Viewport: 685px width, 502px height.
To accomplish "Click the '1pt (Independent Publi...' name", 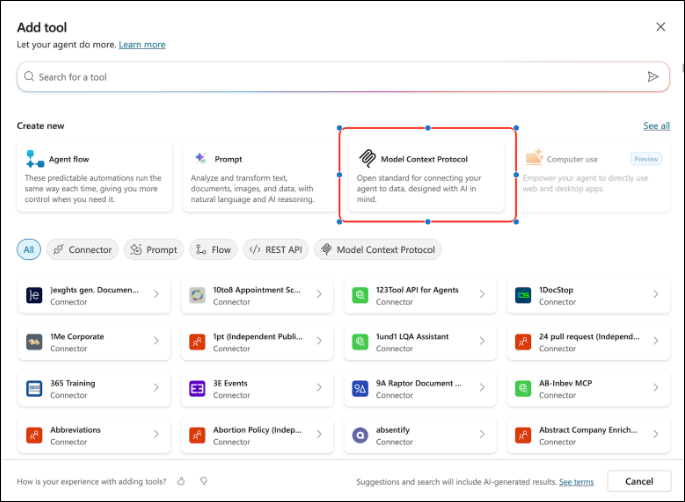I will pos(258,336).
